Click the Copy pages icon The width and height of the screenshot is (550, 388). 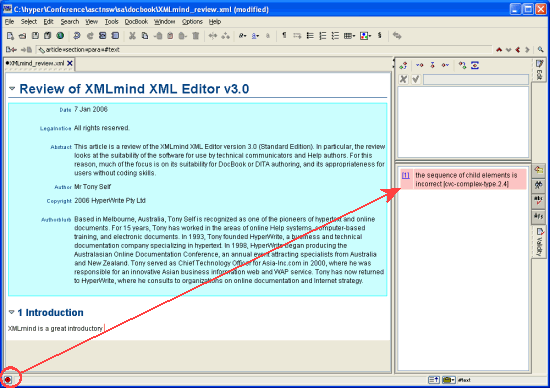[x=145, y=36]
